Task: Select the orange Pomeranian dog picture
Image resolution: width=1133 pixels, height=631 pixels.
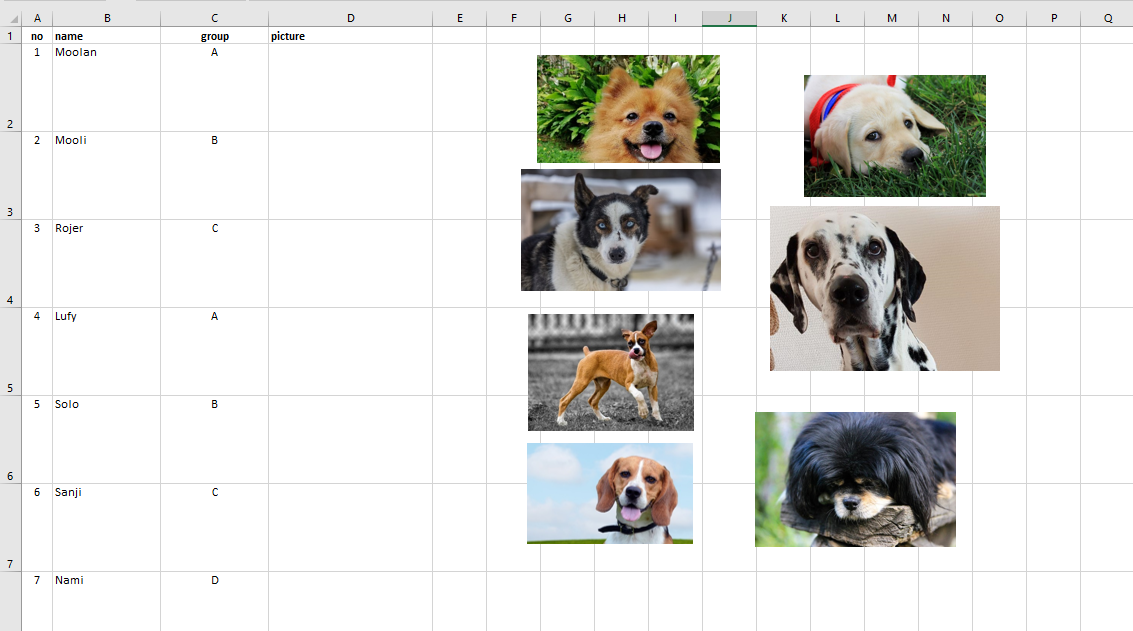Action: pos(628,109)
